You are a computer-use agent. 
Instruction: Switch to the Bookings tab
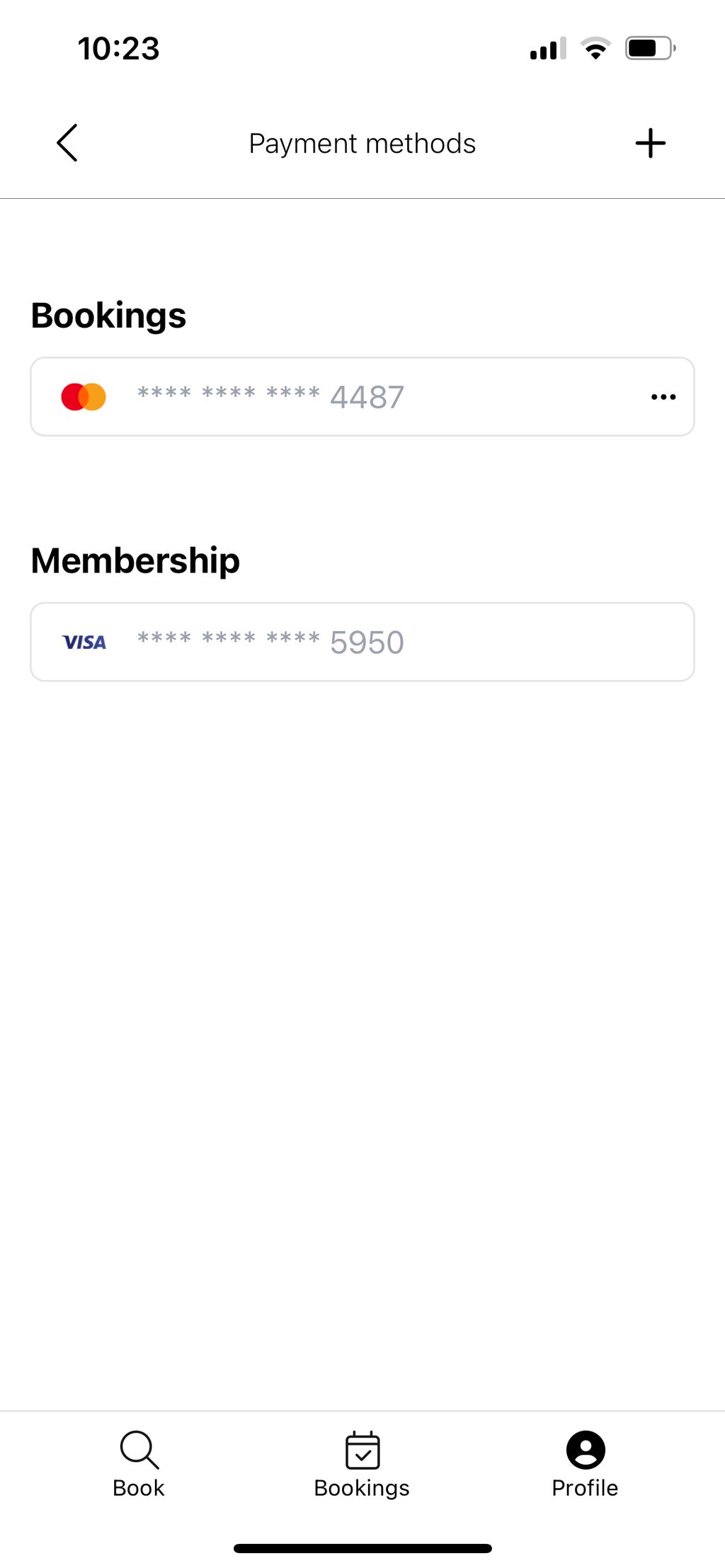click(362, 1464)
